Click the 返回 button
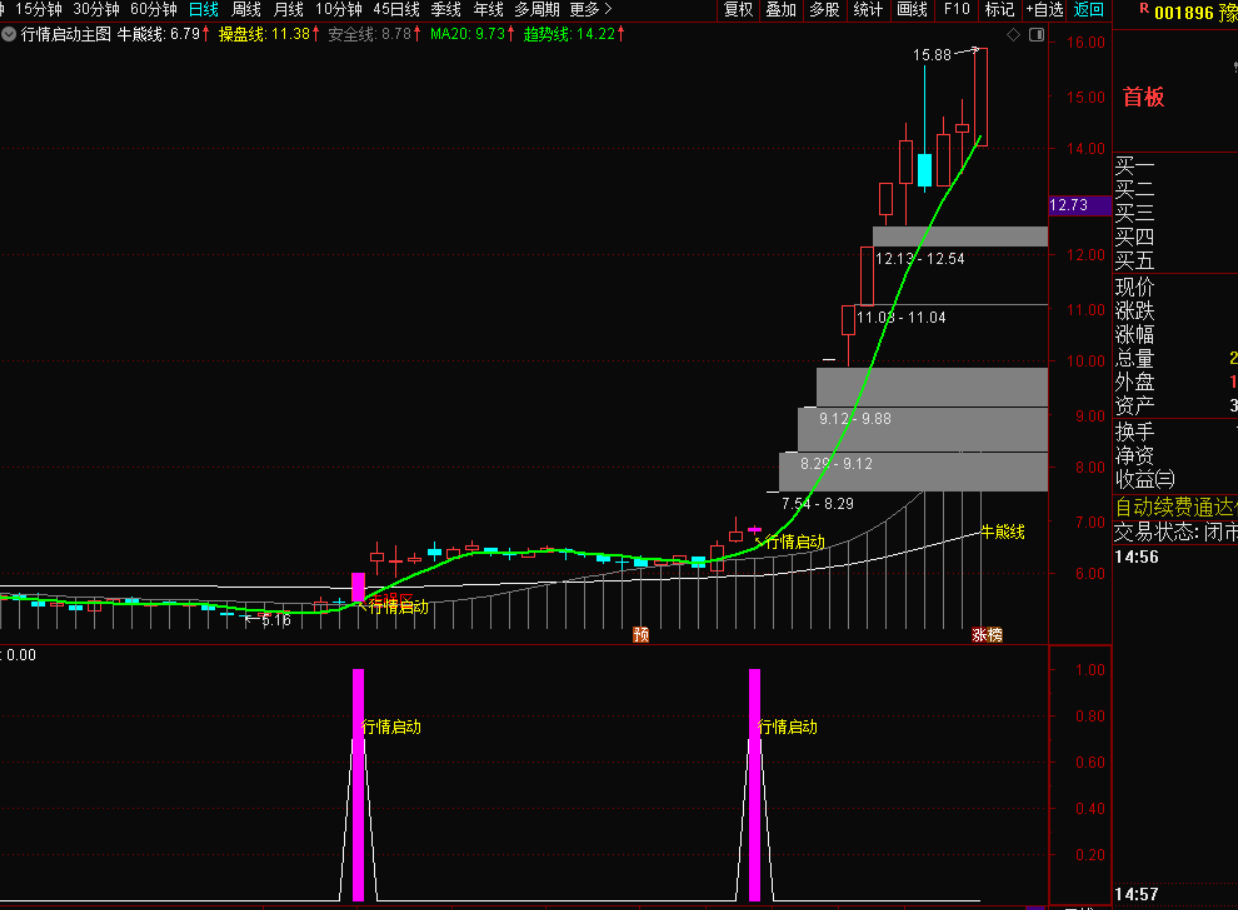The width and height of the screenshot is (1238, 910). (x=1089, y=10)
